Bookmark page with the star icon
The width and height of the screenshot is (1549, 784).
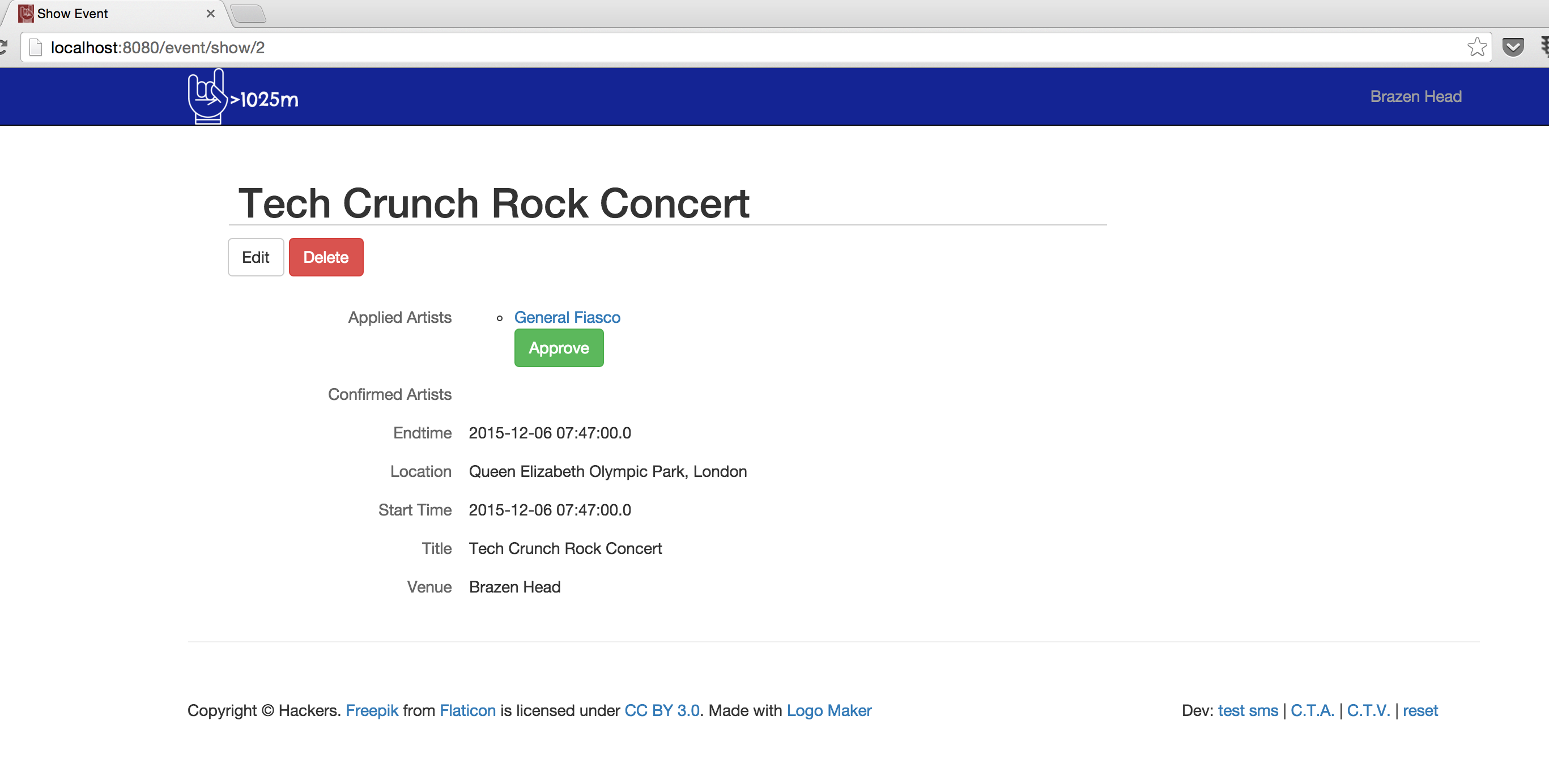pos(1476,47)
